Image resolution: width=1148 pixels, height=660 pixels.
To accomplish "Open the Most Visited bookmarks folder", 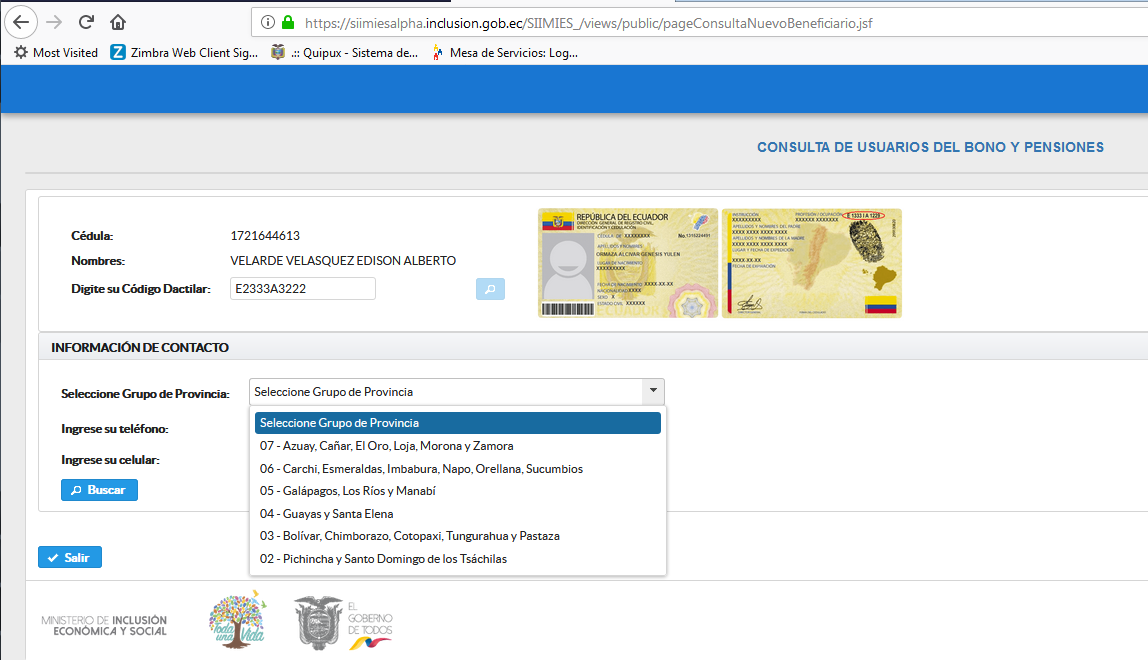I will pos(56,52).
